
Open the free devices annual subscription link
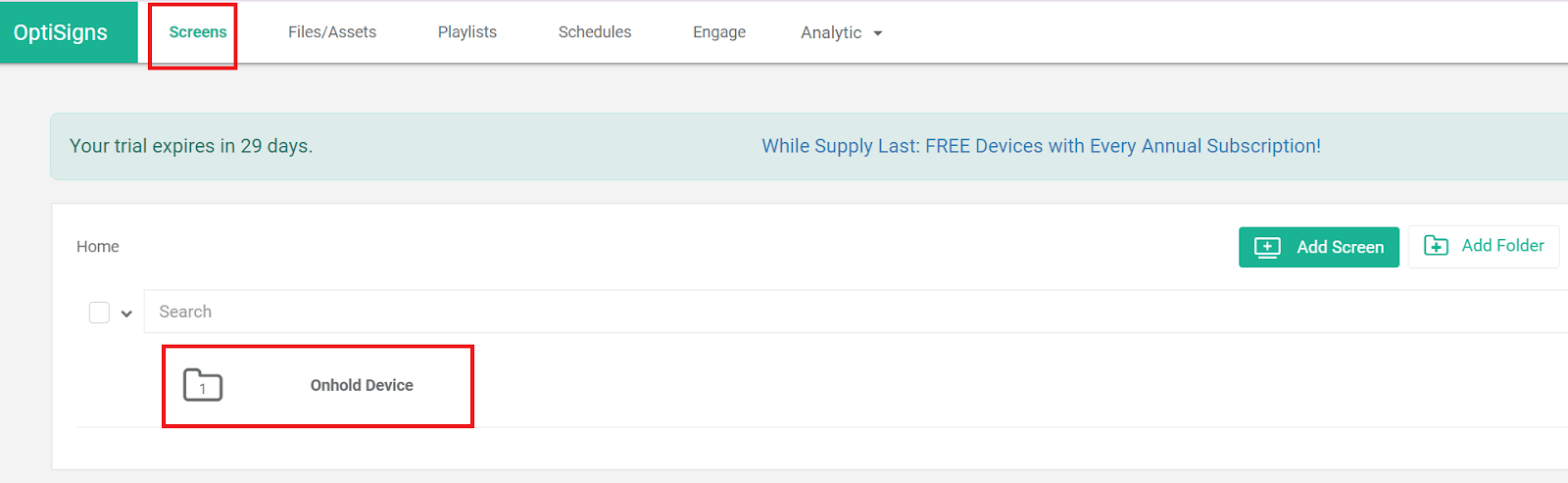coord(1041,146)
